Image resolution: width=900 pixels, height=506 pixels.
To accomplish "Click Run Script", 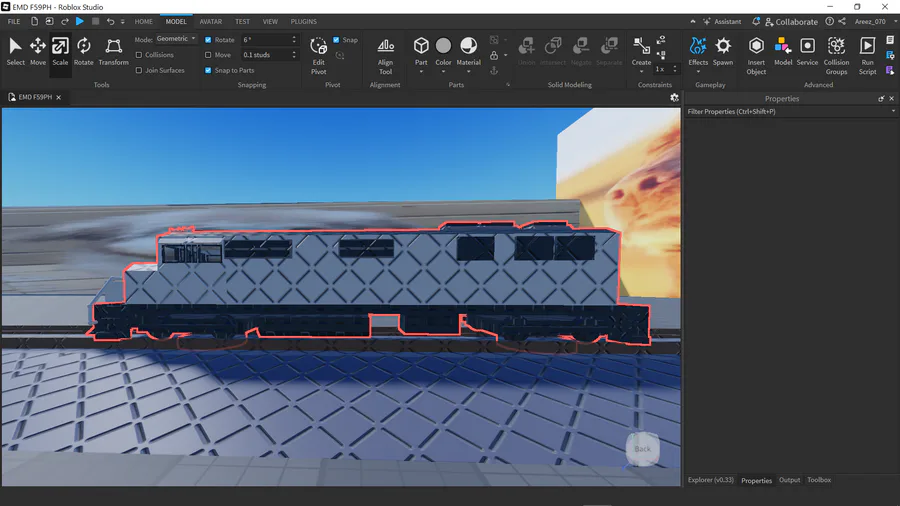I will pyautogui.click(x=867, y=56).
